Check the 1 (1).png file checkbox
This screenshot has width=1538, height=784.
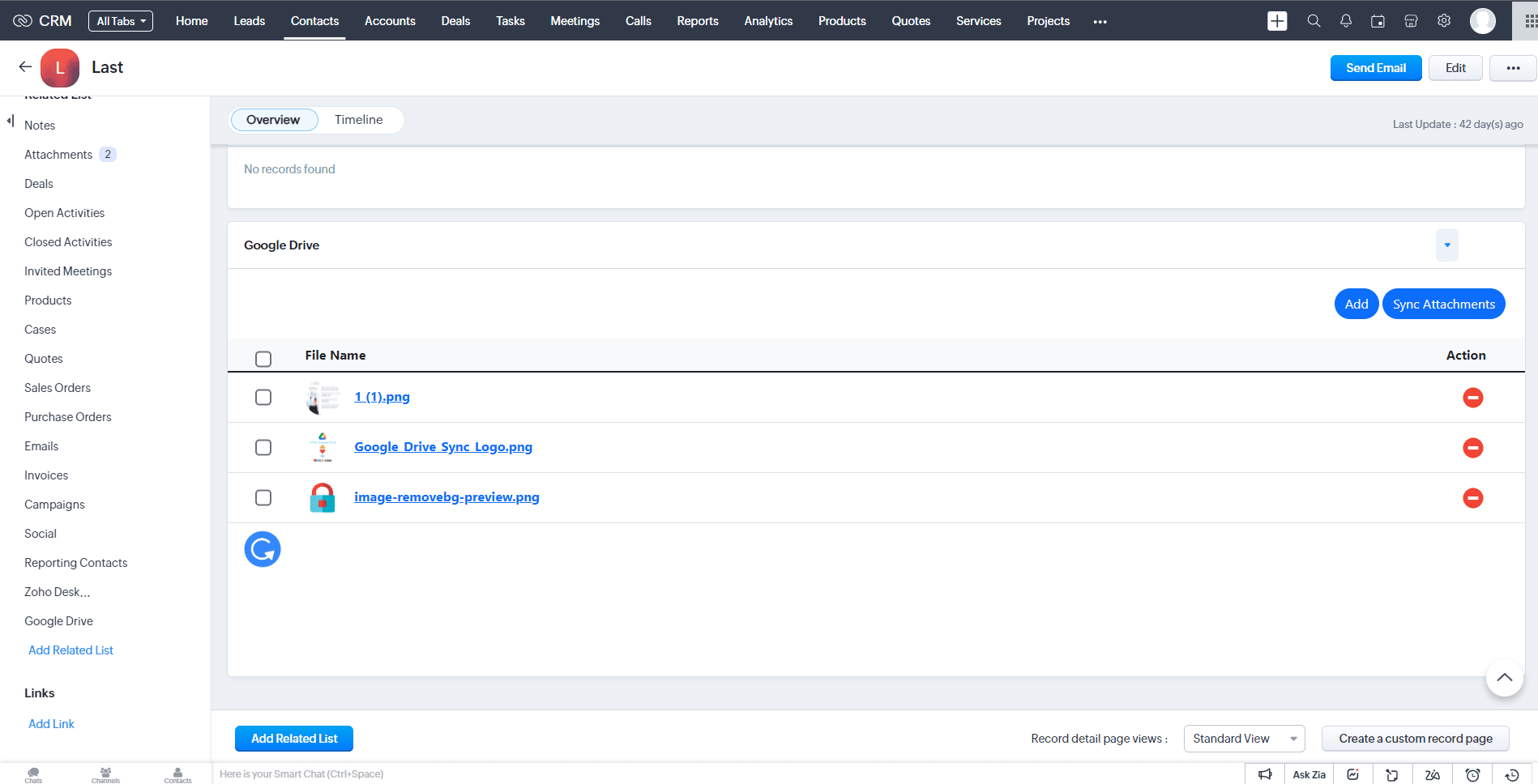click(263, 398)
